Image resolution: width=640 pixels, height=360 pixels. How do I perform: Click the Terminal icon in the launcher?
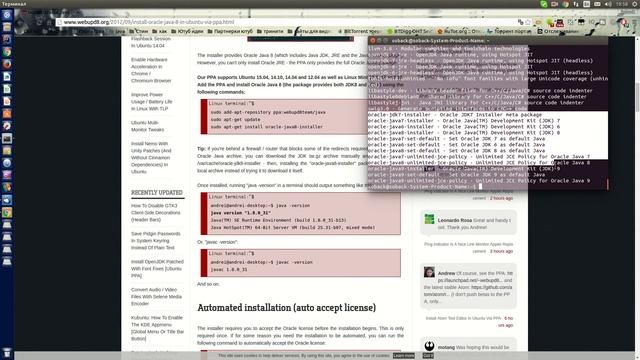(7, 138)
